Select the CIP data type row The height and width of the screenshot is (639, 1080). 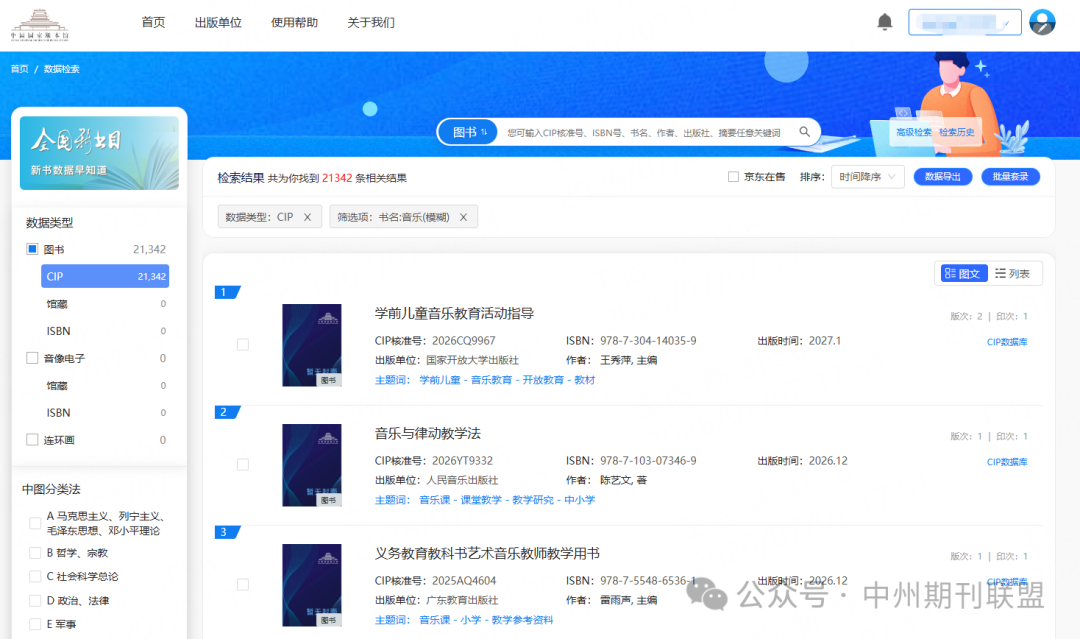[x=105, y=276]
